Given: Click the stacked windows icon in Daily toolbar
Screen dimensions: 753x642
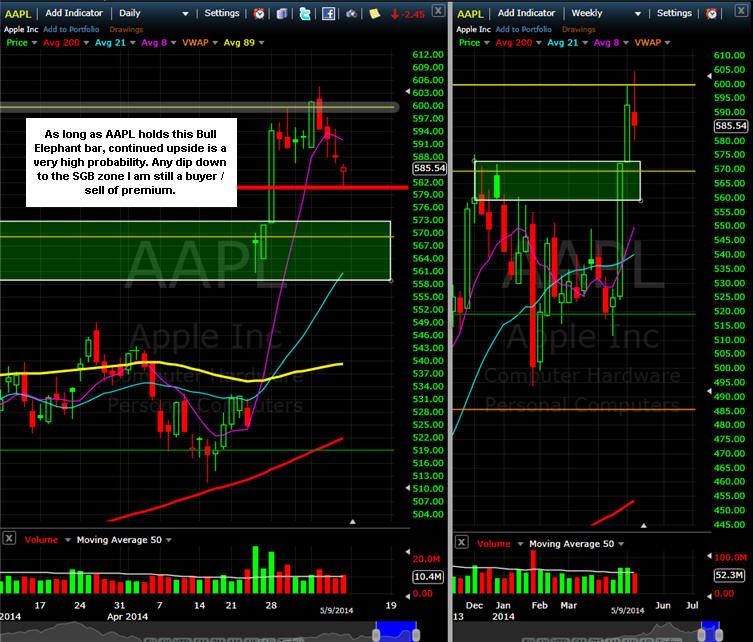Looking at the screenshot, I should [282, 13].
